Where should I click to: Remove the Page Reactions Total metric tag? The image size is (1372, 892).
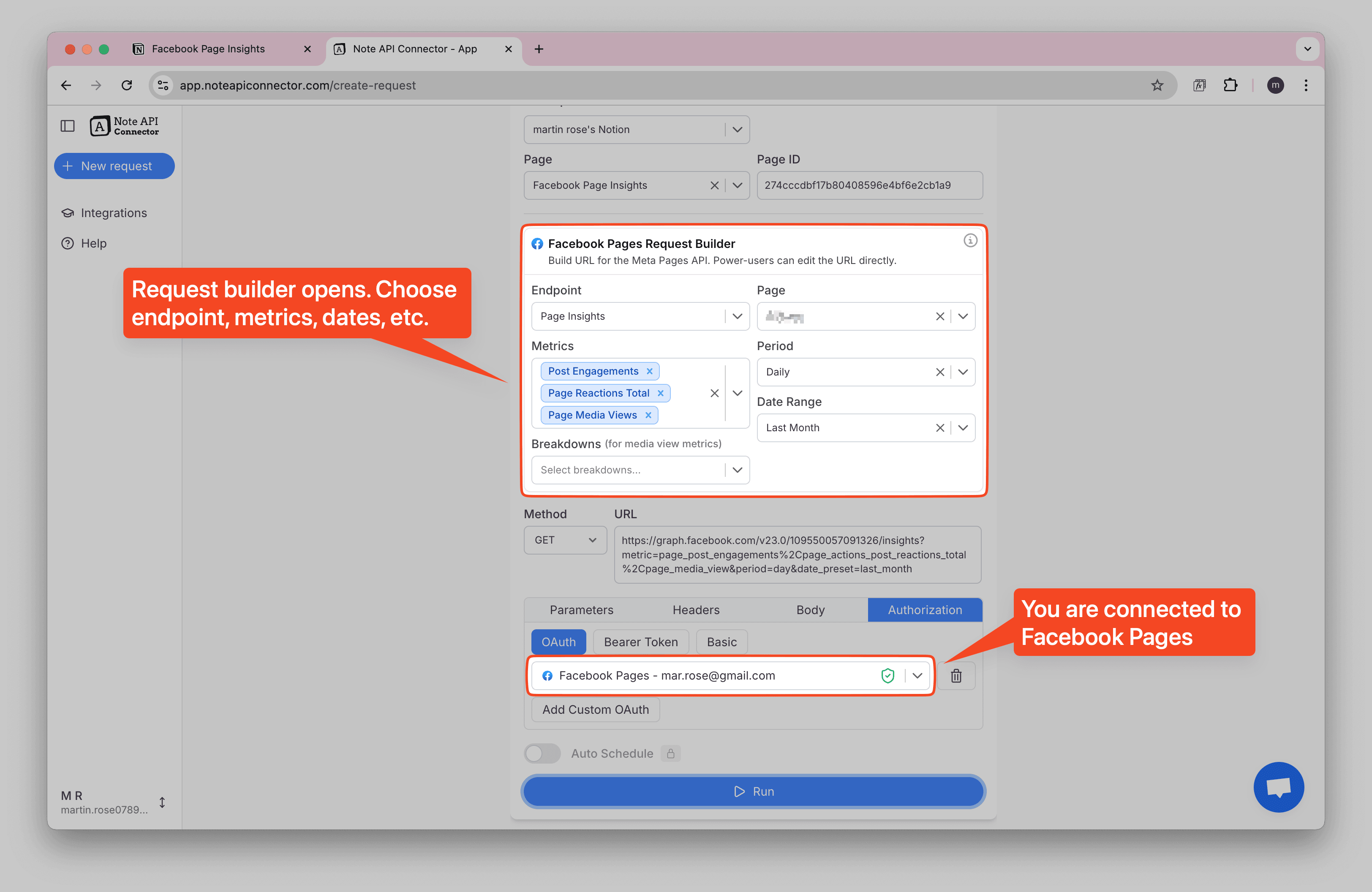tap(661, 393)
